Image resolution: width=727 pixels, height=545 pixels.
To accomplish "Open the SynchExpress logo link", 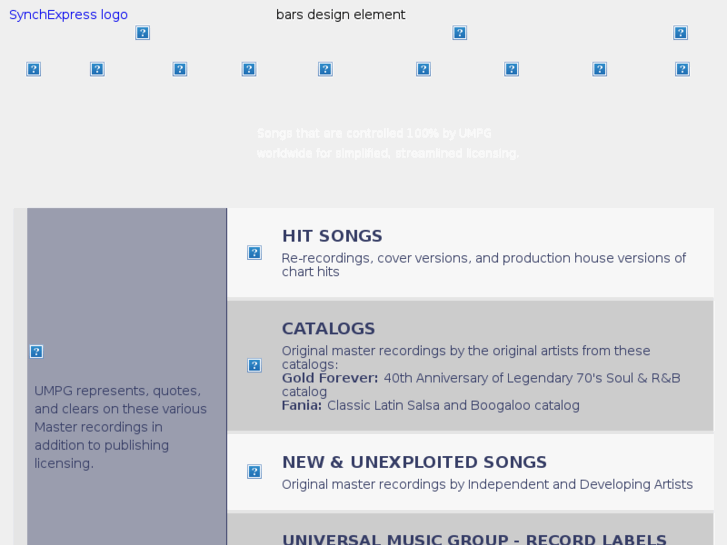I will click(x=68, y=15).
